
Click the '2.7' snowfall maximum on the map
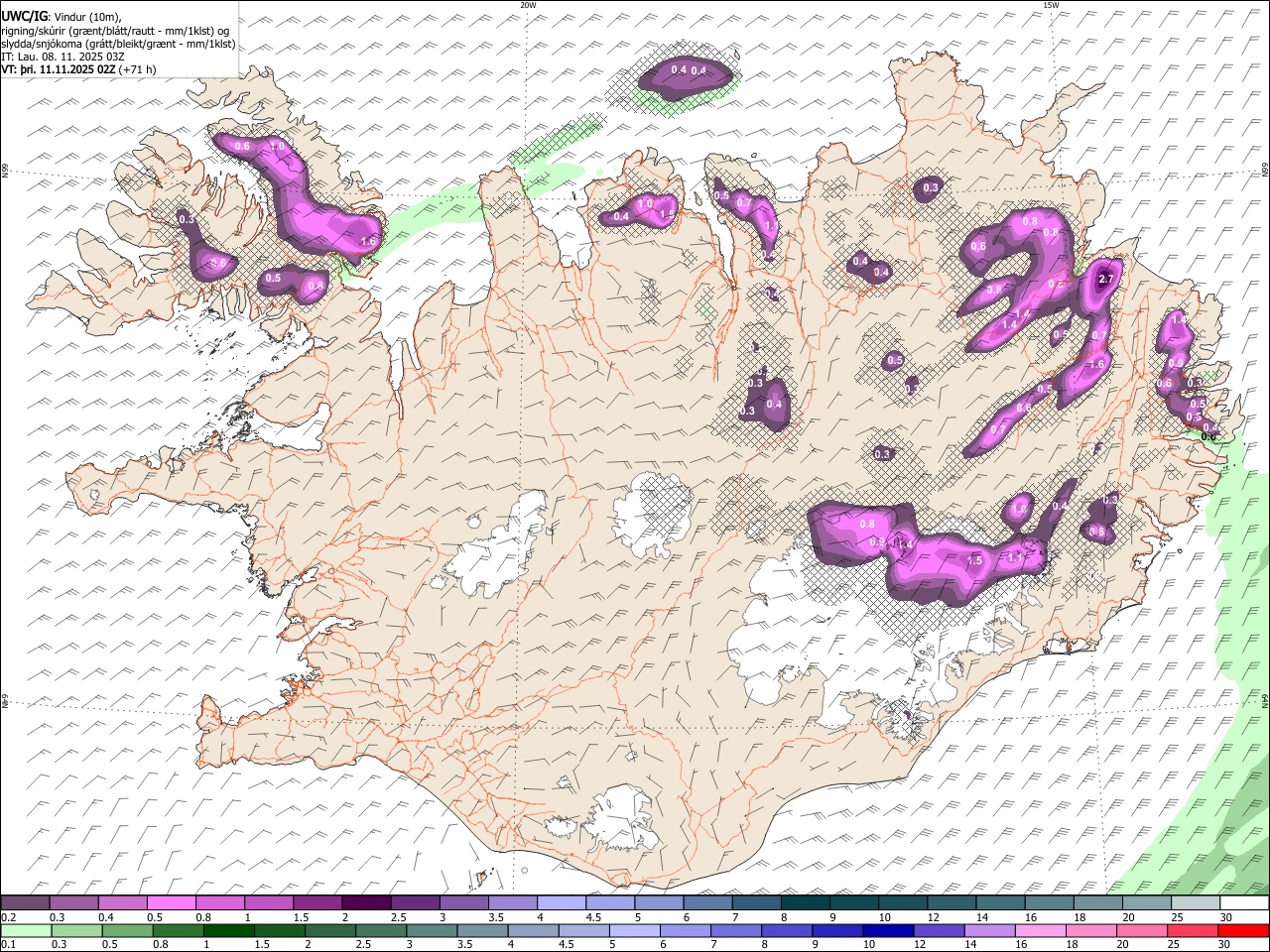pyautogui.click(x=1107, y=281)
